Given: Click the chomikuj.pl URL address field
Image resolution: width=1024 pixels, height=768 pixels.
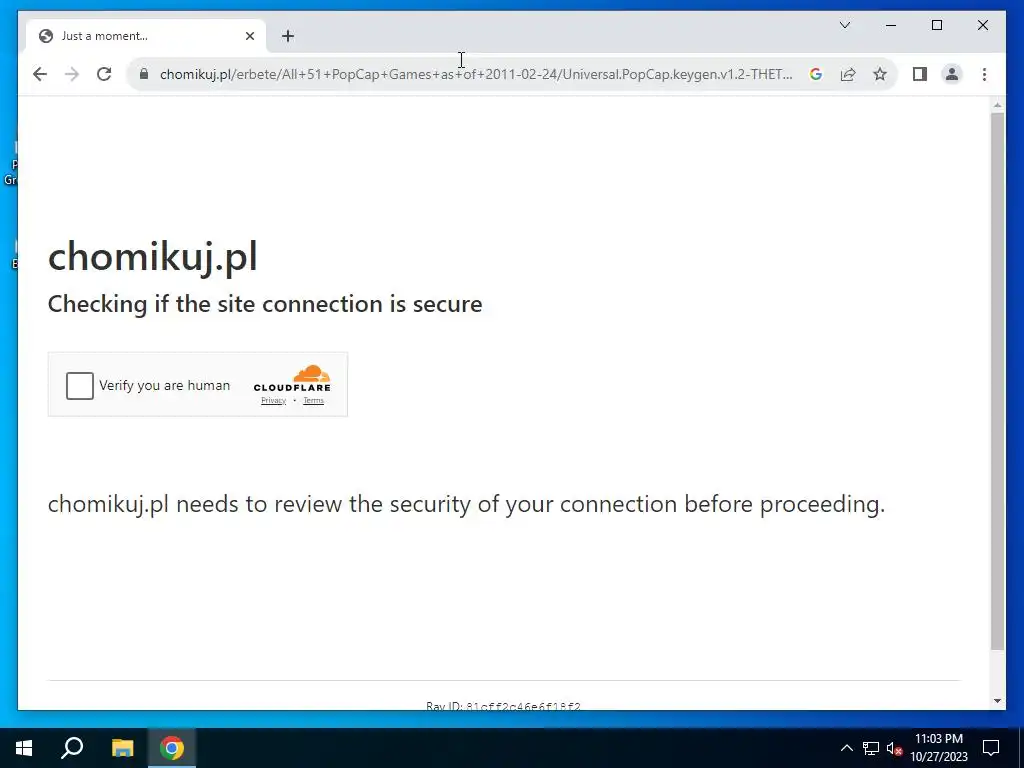Looking at the screenshot, I should [x=475, y=74].
